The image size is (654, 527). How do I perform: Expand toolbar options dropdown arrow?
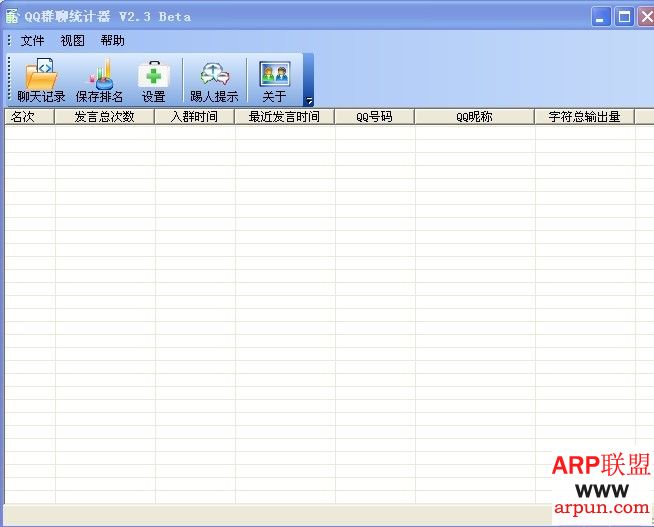pyautogui.click(x=309, y=100)
